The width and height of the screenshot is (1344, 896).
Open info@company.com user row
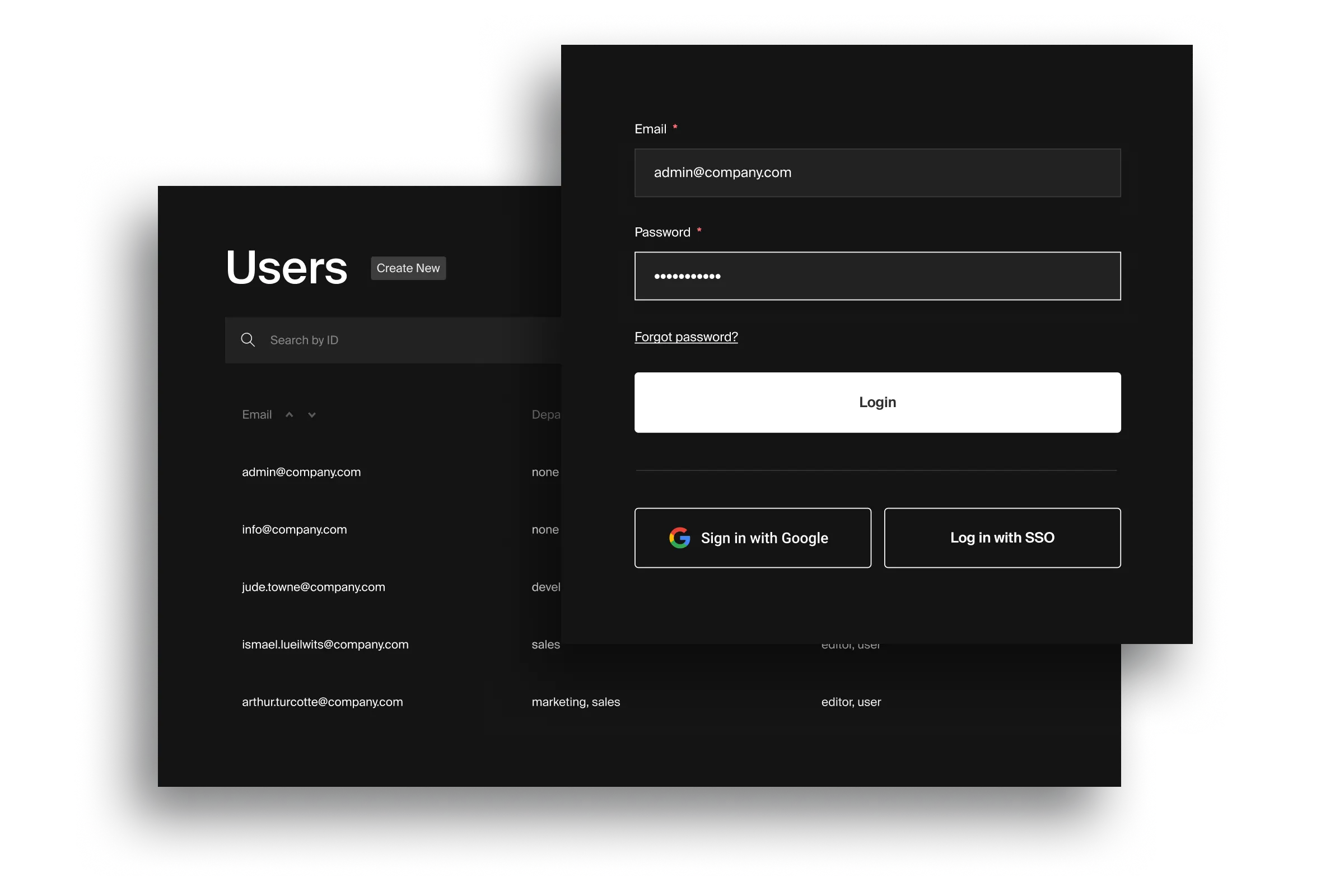coord(295,530)
